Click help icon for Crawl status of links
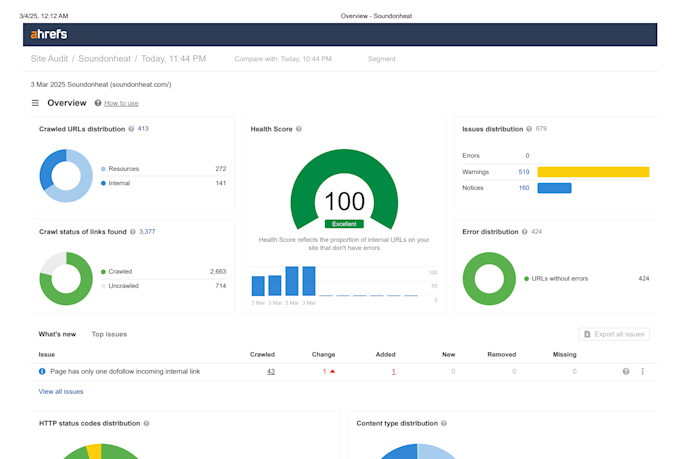This screenshot has width=680, height=459. point(133,232)
